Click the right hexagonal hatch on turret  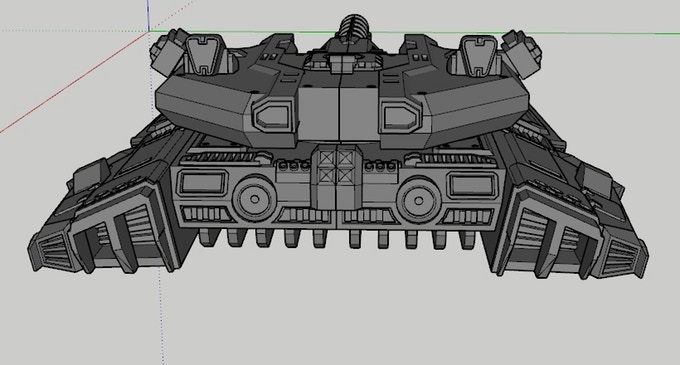(400, 117)
